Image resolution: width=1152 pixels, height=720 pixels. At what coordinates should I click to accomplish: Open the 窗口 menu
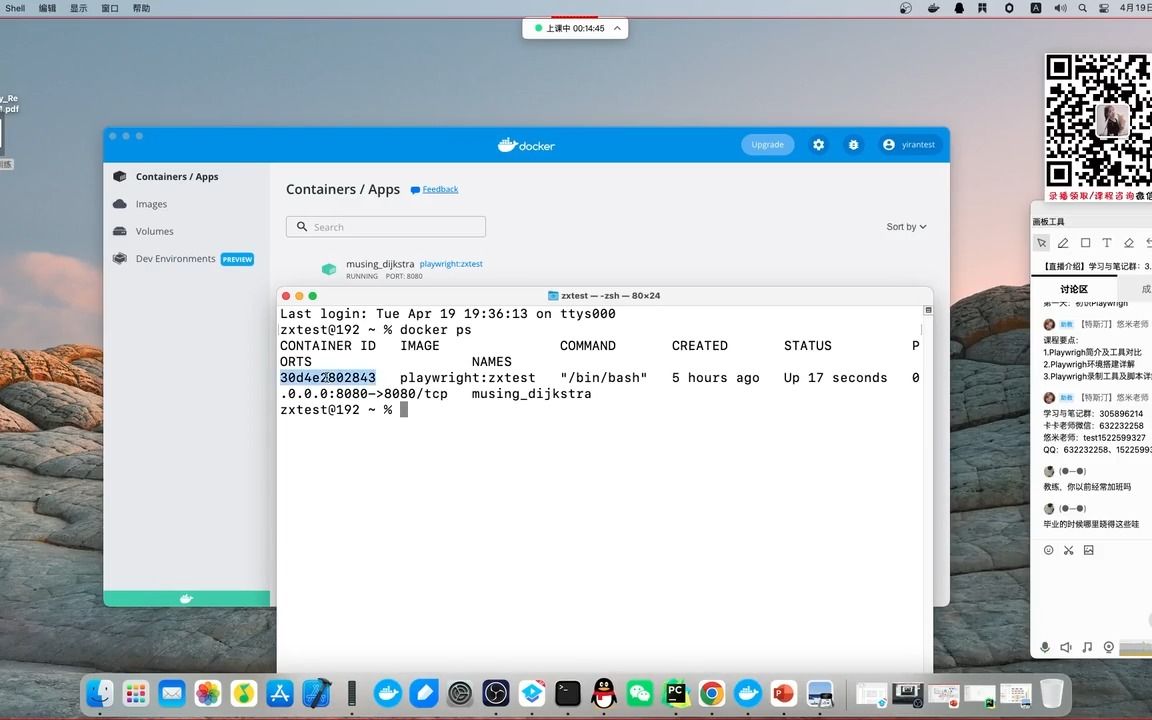point(110,8)
